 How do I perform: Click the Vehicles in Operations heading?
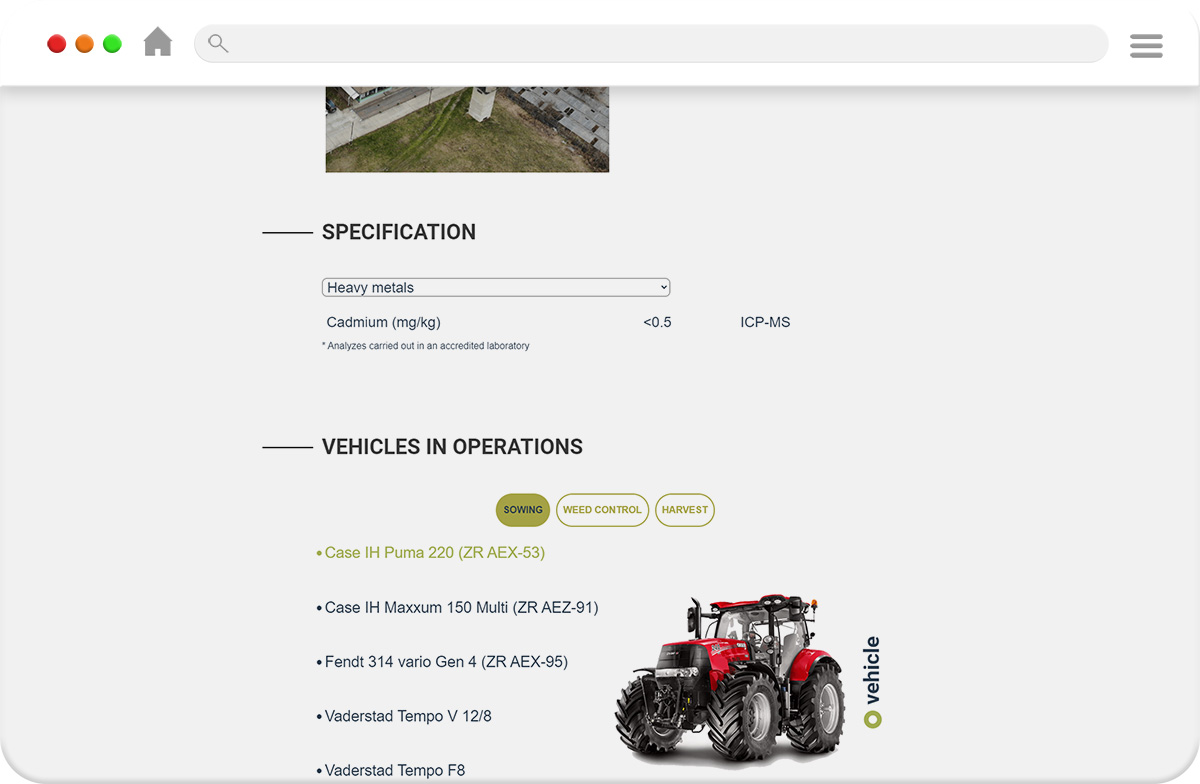pos(452,447)
